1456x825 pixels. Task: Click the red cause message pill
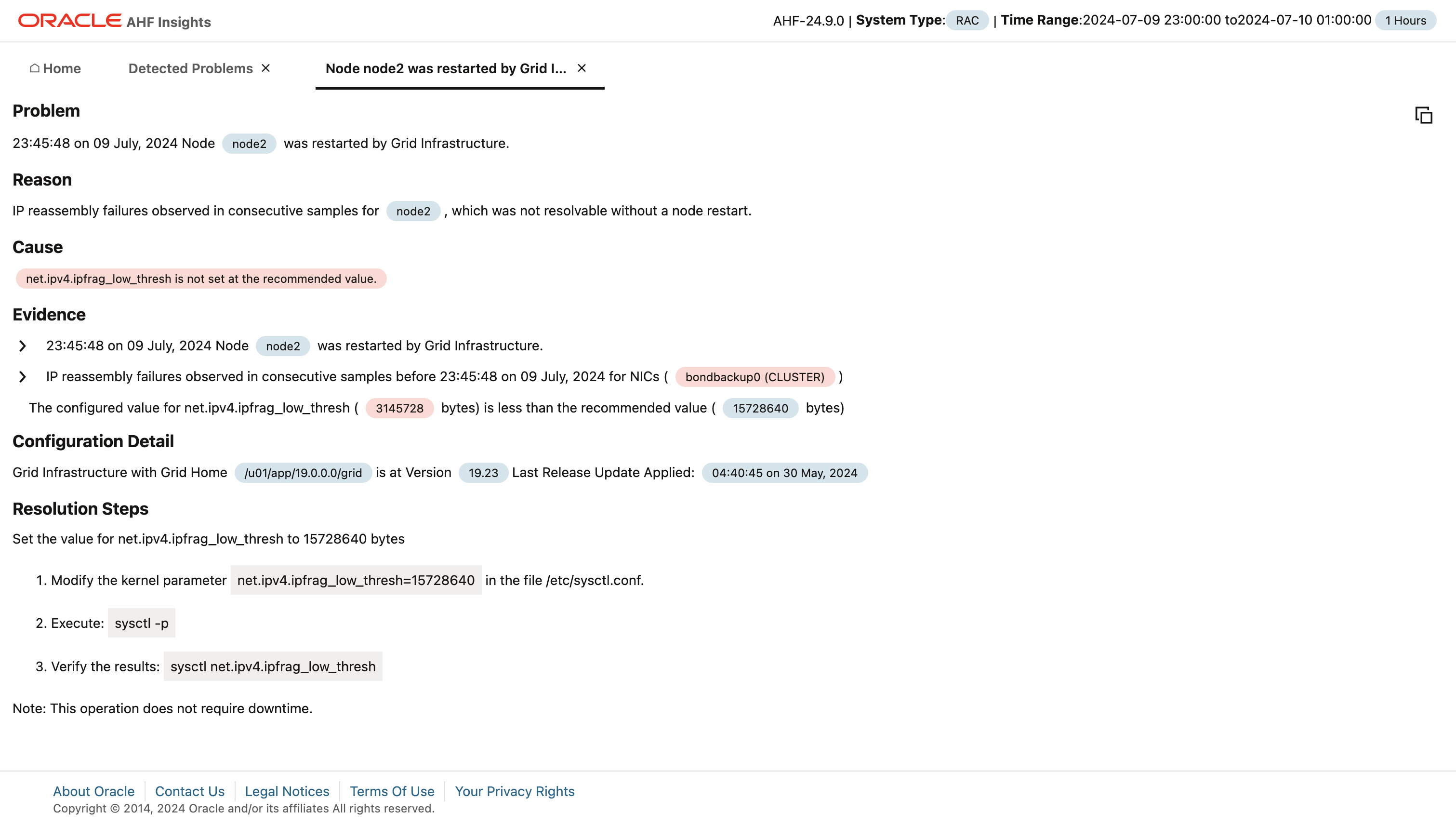[x=201, y=279]
